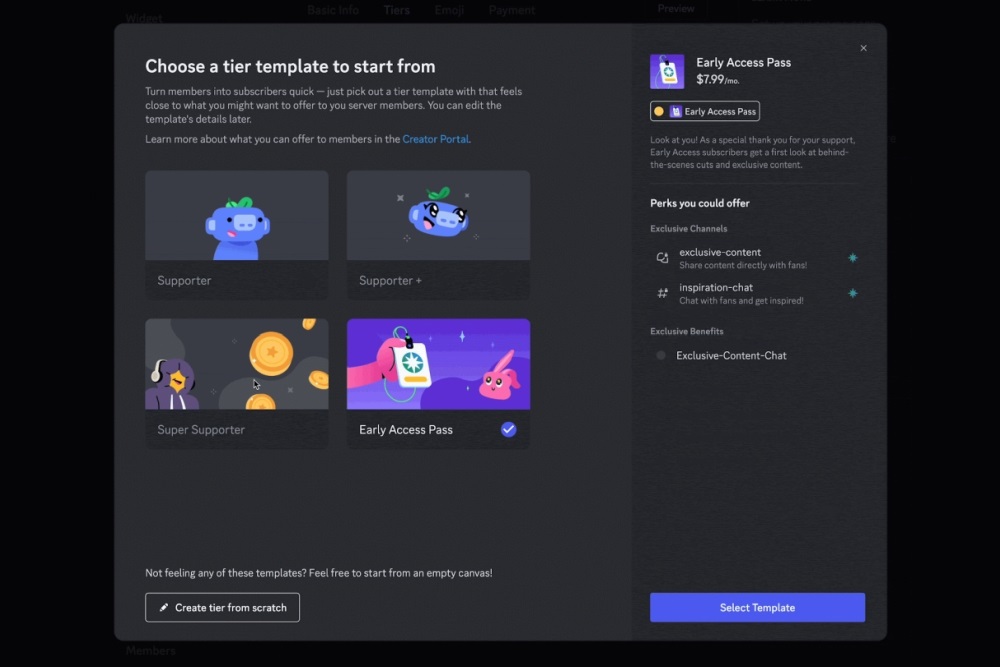Select the Exclusive-Content-Chat benefit bullet
Screen dimensions: 1000x667
pyautogui.click(x=661, y=355)
